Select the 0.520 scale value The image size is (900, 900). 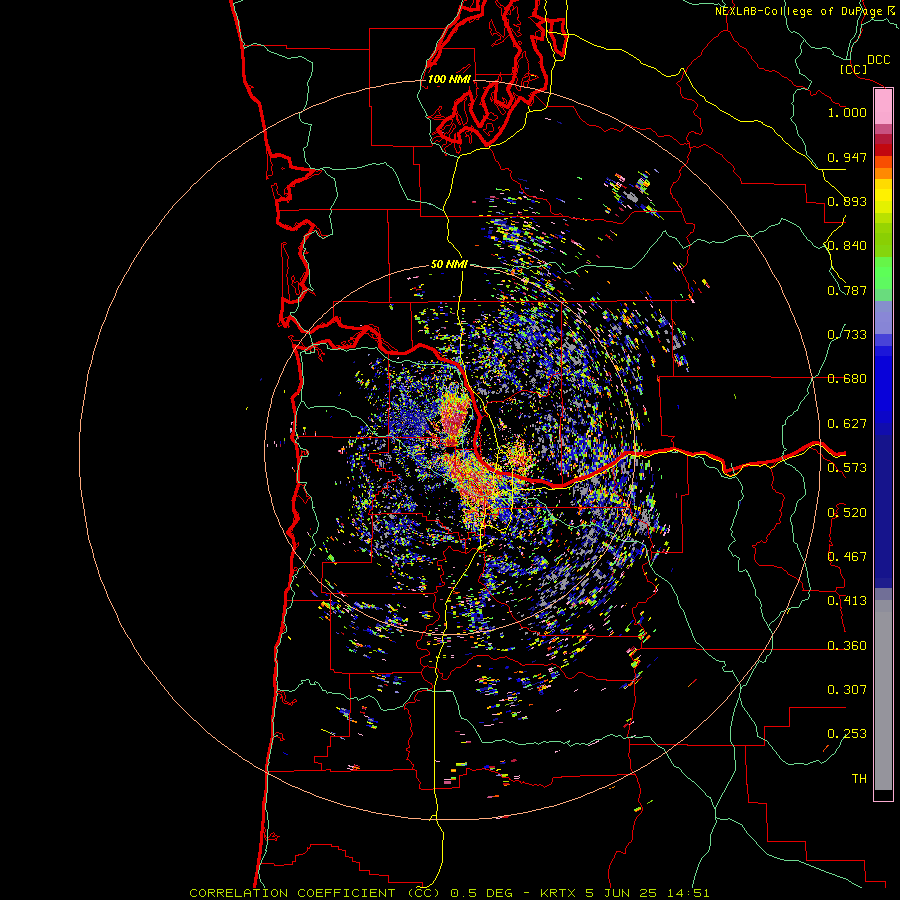pos(847,513)
